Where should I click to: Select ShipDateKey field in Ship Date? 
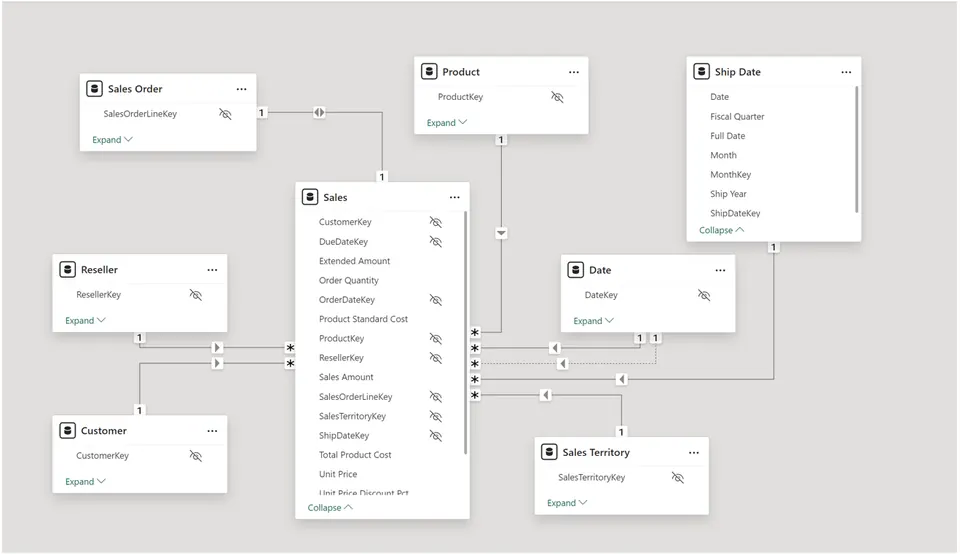[x=735, y=213]
